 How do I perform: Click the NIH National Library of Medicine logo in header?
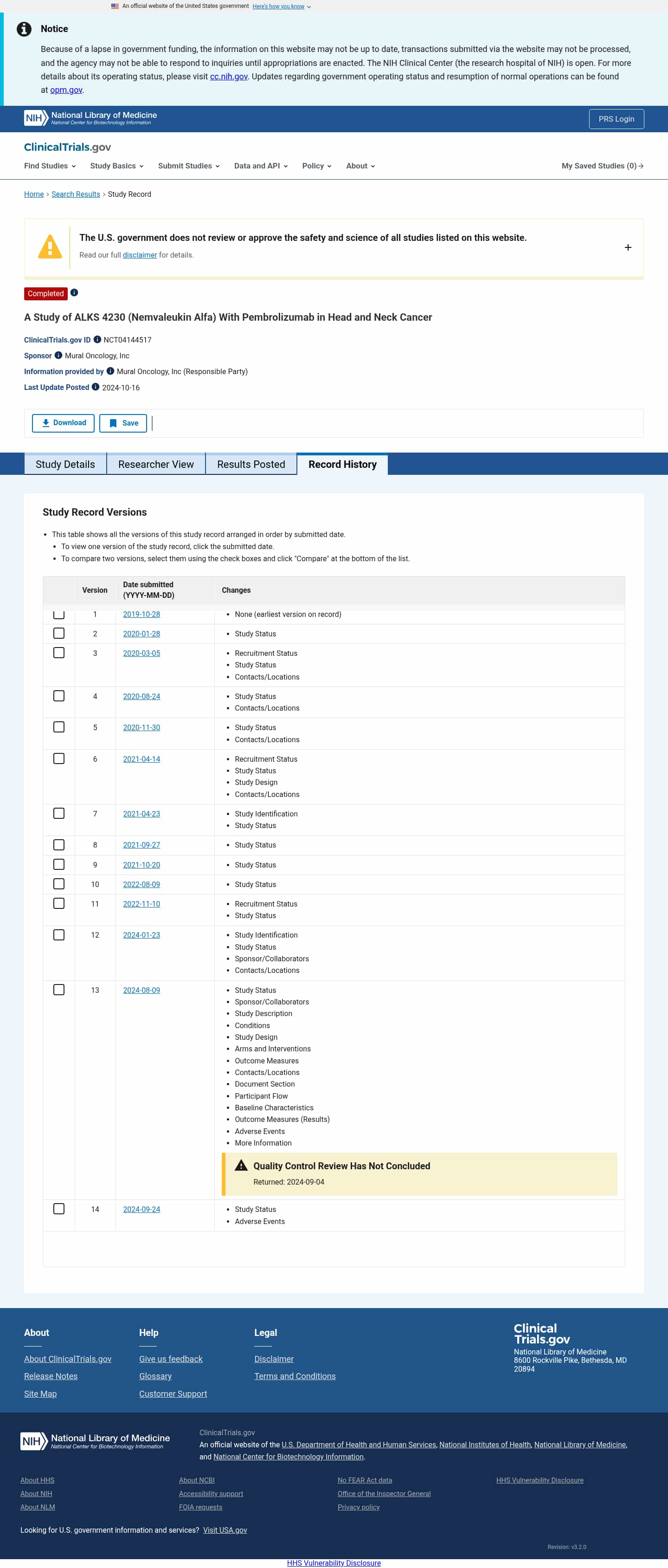90,117
